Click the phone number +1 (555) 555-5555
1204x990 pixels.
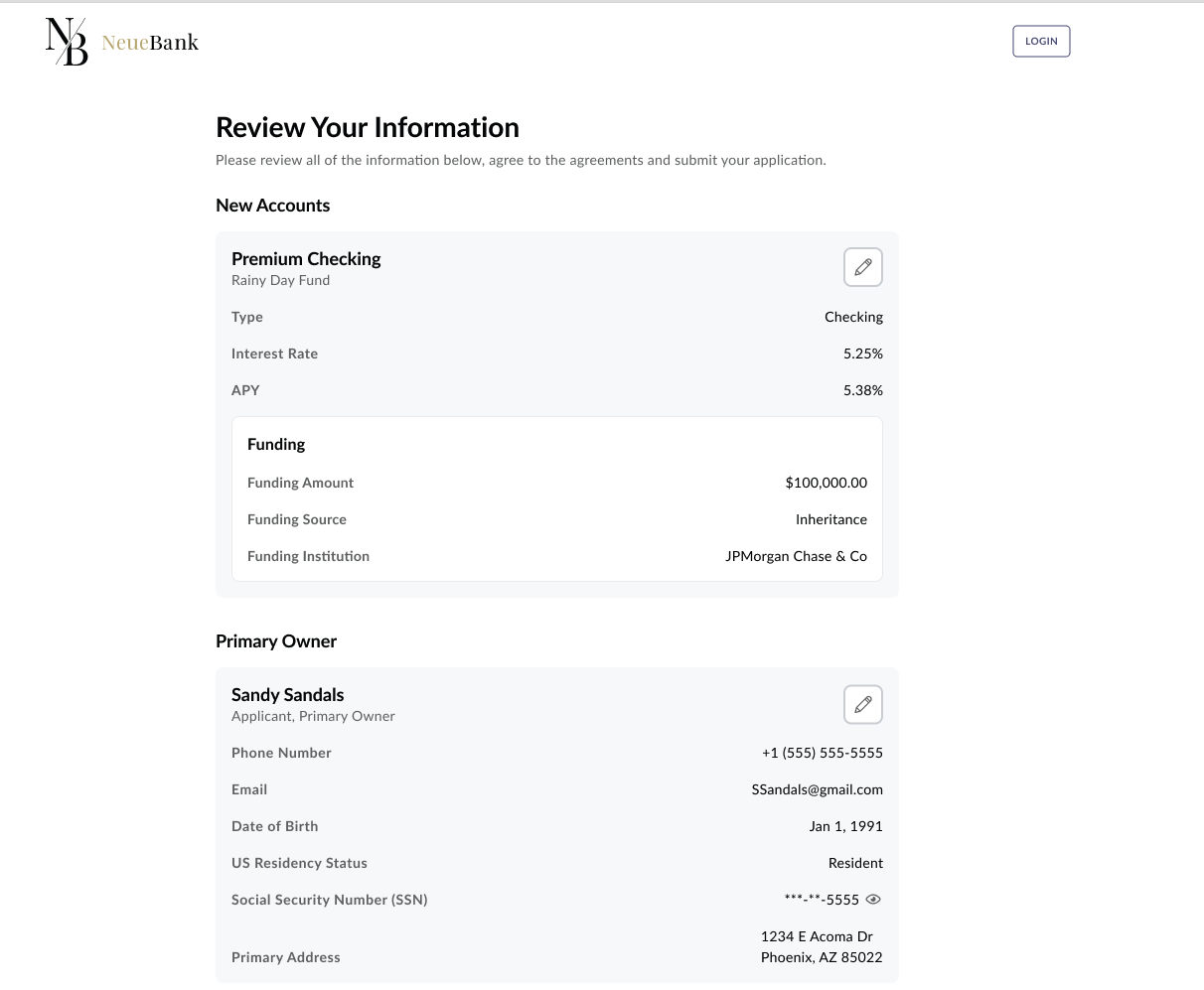point(822,753)
